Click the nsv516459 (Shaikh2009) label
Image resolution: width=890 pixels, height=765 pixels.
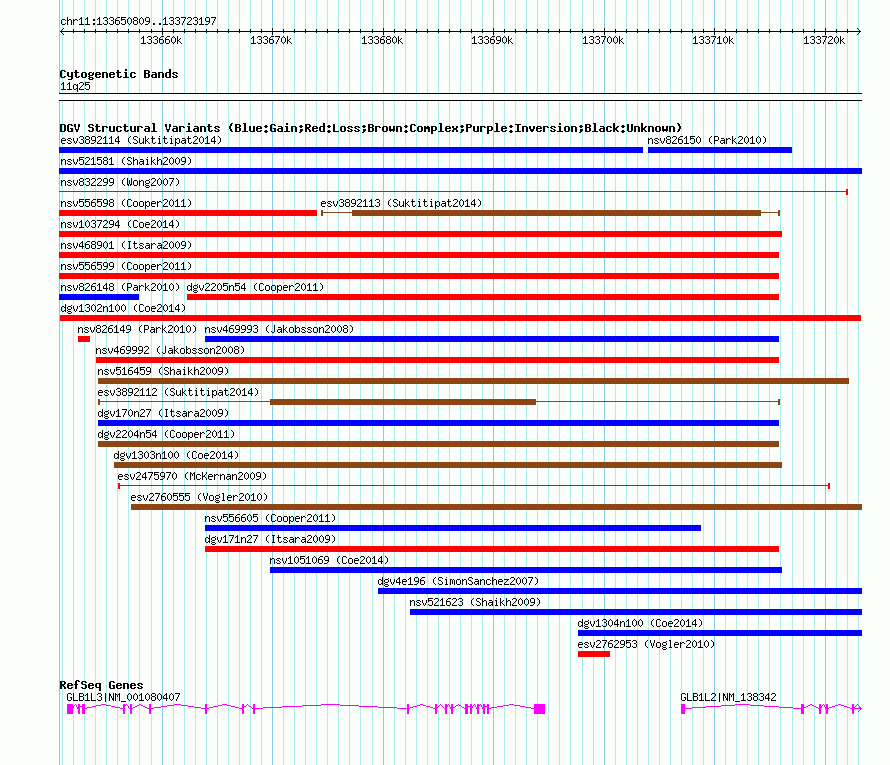pyautogui.click(x=163, y=371)
